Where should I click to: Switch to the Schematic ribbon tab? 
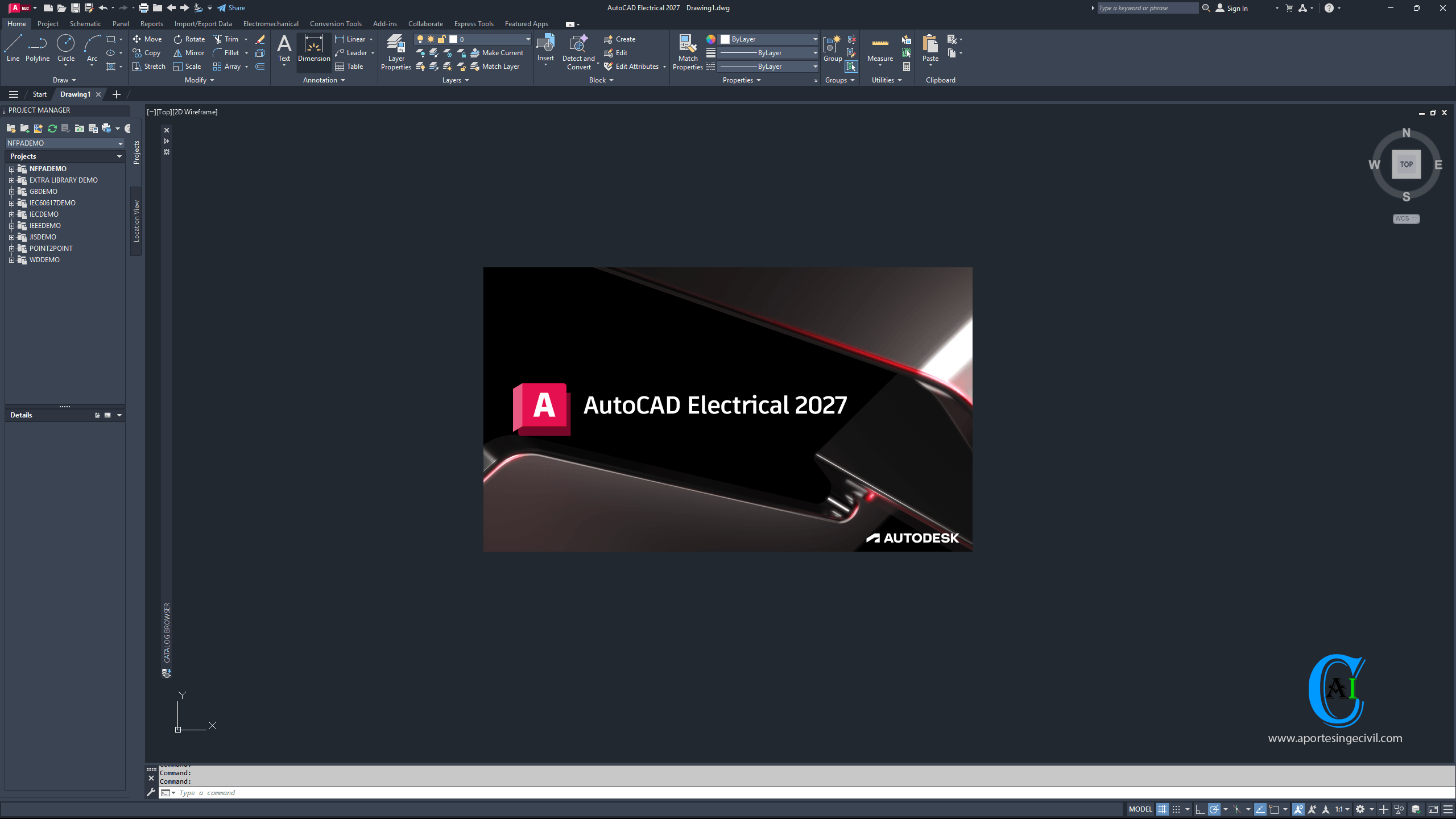tap(85, 24)
